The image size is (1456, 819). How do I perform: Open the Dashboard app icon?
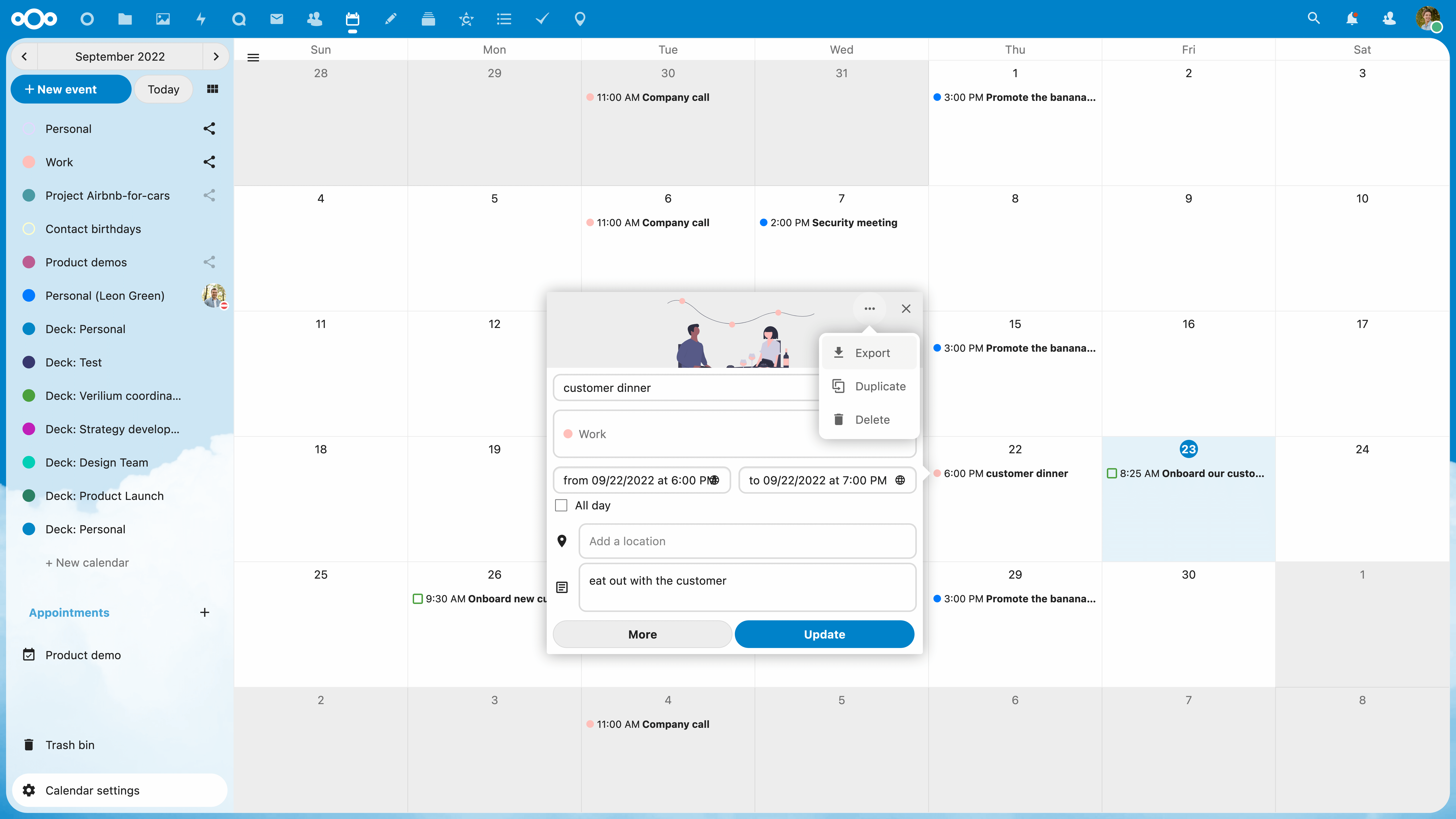(87, 19)
